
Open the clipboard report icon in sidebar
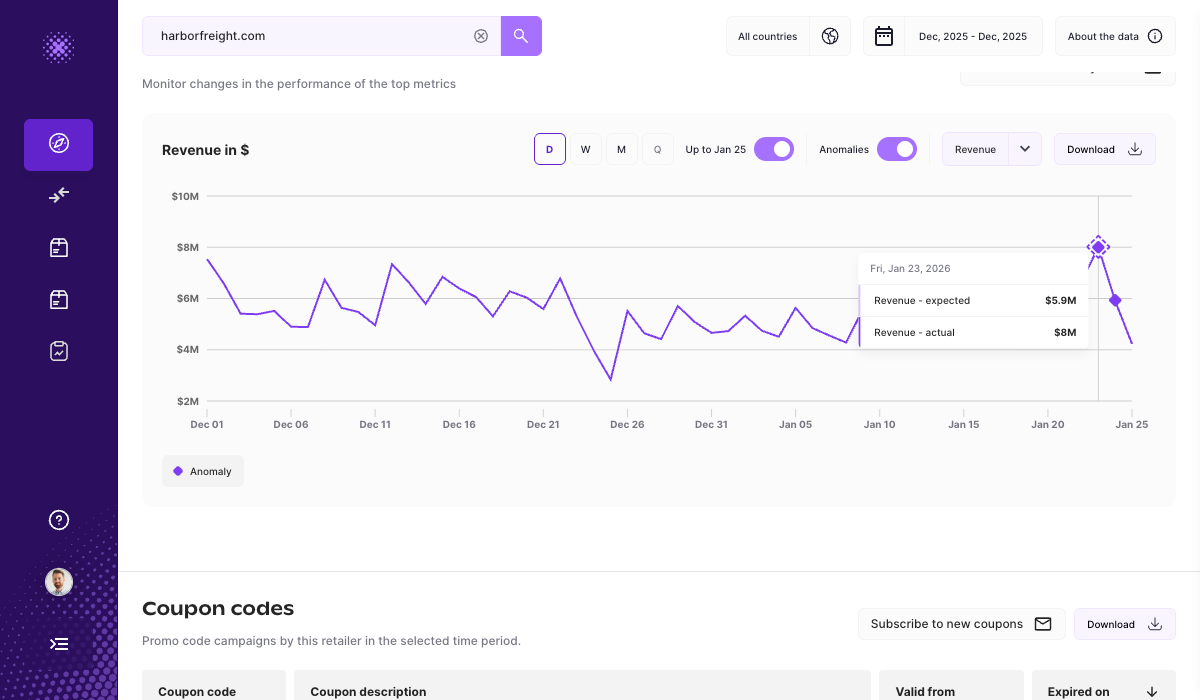[58, 351]
